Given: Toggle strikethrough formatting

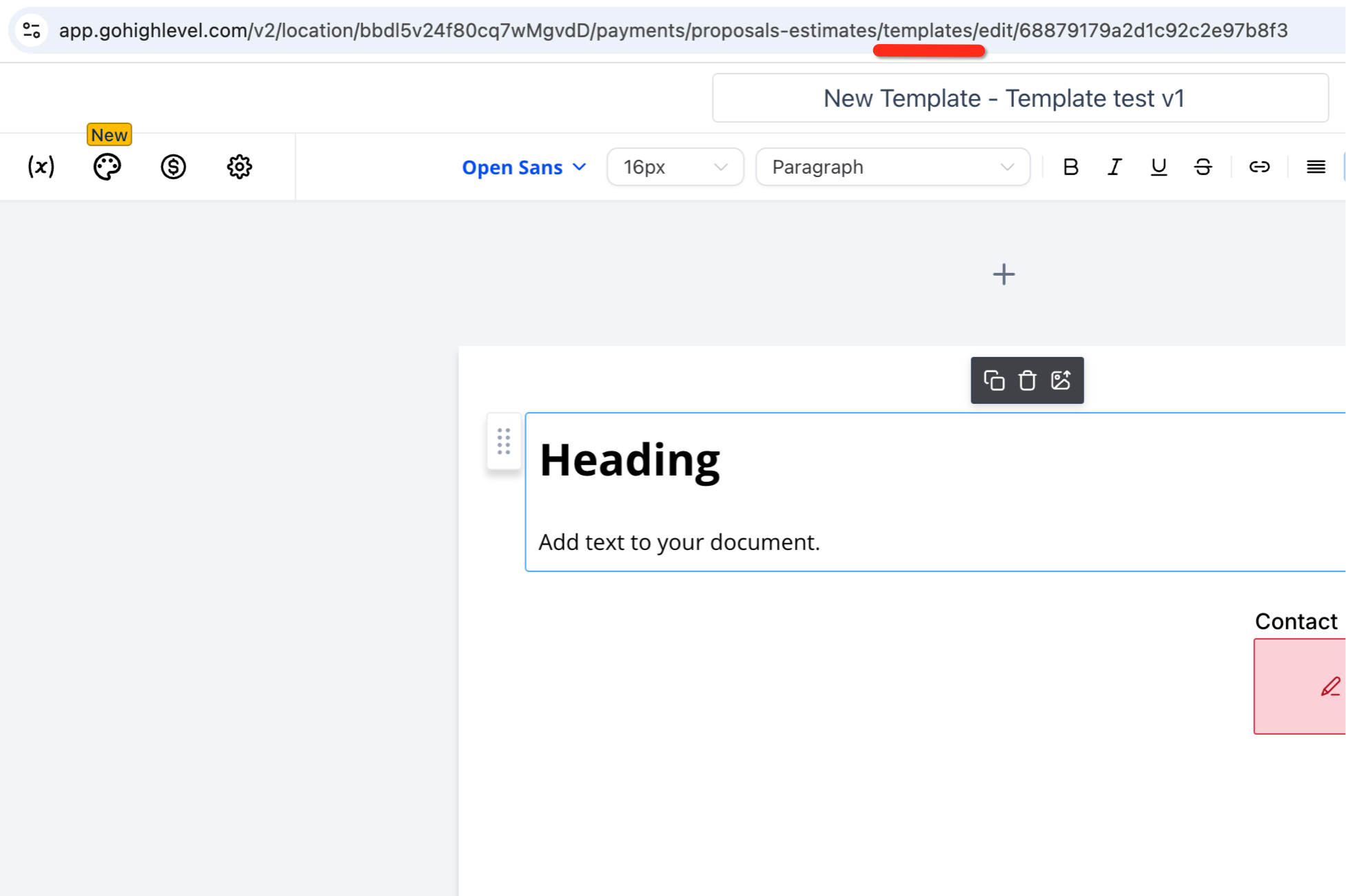Looking at the screenshot, I should pos(1203,167).
